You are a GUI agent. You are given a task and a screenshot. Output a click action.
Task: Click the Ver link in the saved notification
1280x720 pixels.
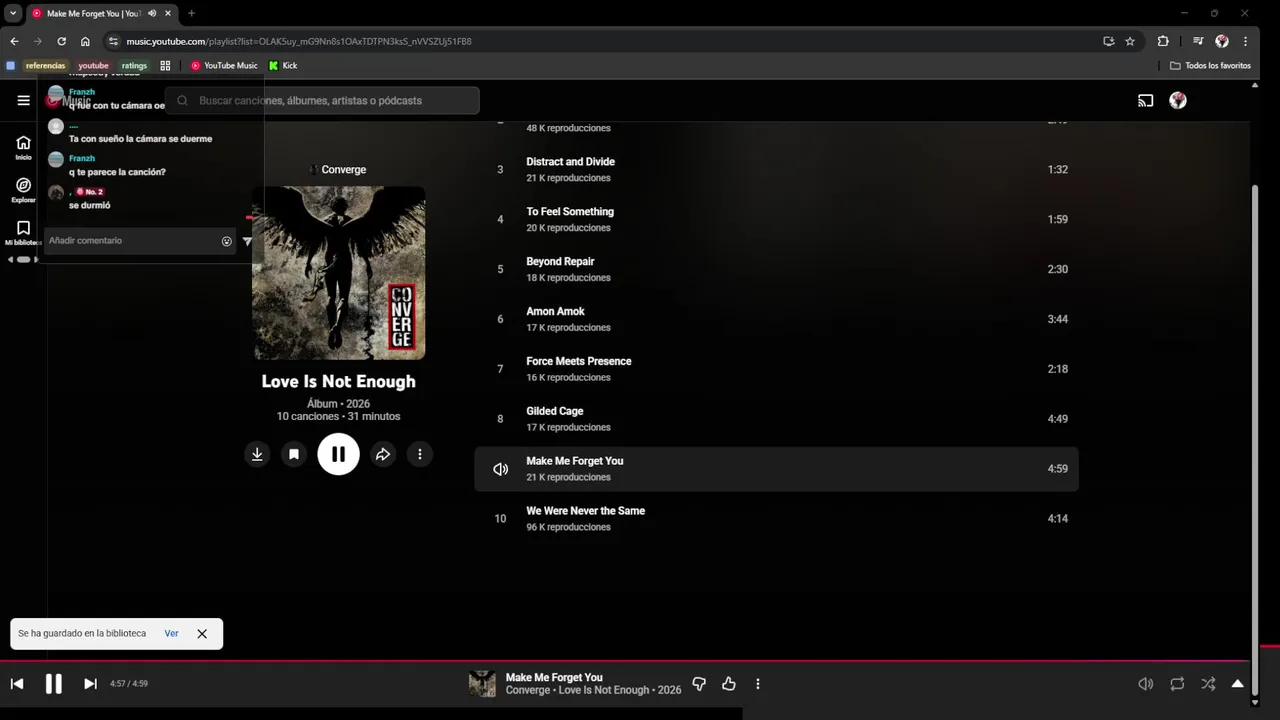(172, 634)
